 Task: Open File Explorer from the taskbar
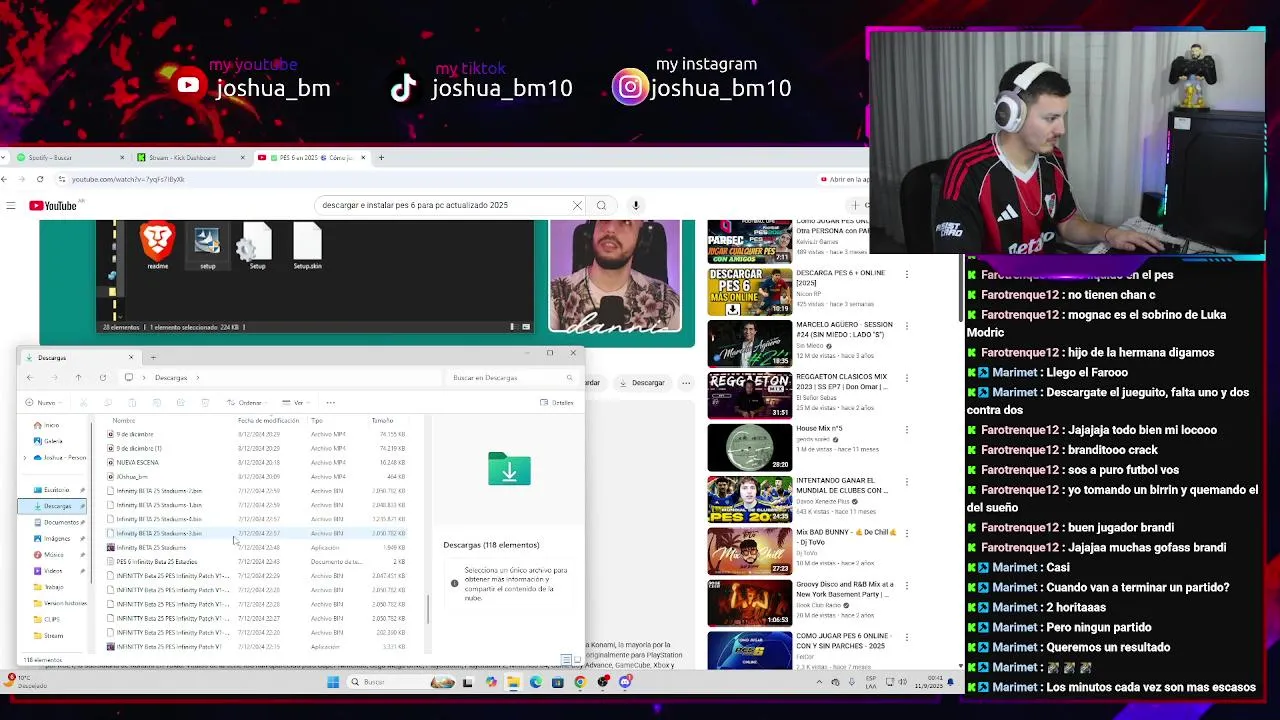tap(512, 682)
